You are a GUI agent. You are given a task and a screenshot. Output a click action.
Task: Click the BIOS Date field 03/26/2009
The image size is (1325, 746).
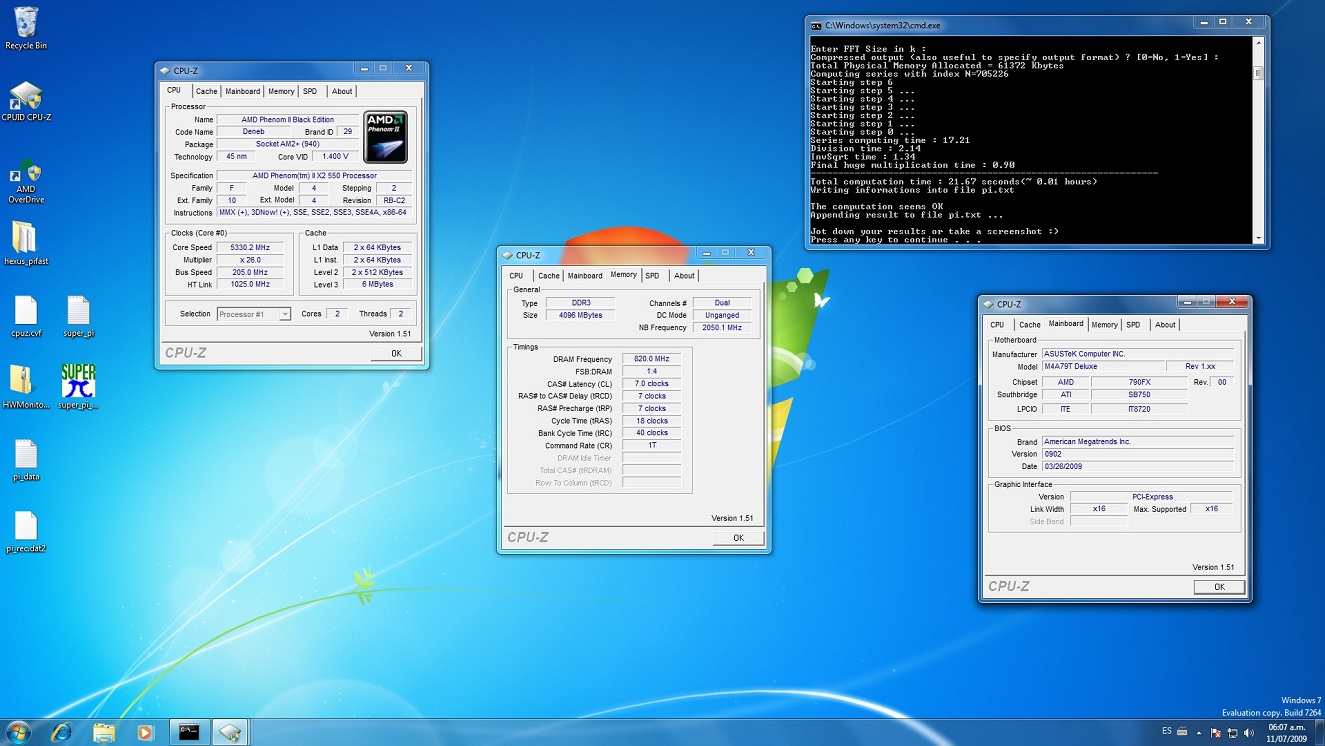click(x=1137, y=466)
